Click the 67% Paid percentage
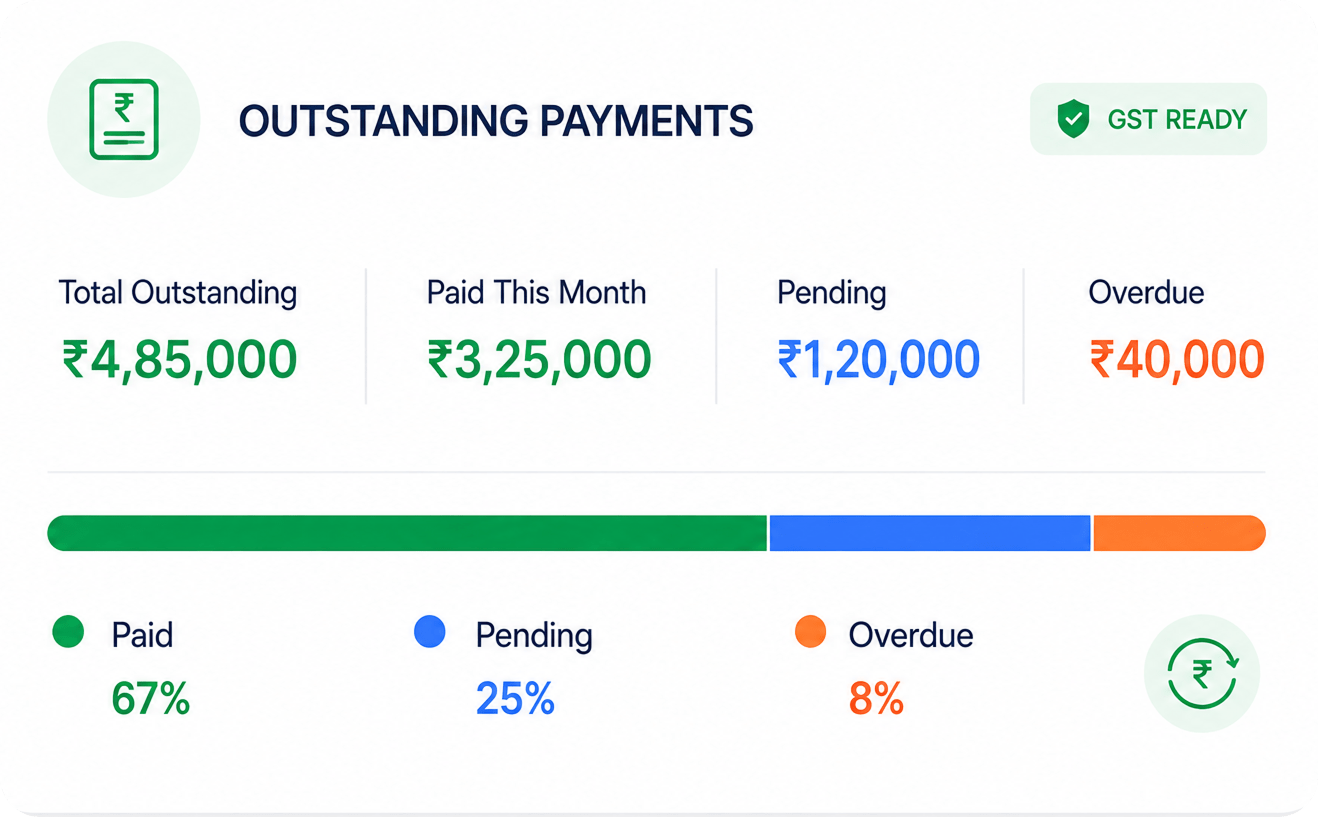The height and width of the screenshot is (817, 1318). pyautogui.click(x=151, y=699)
